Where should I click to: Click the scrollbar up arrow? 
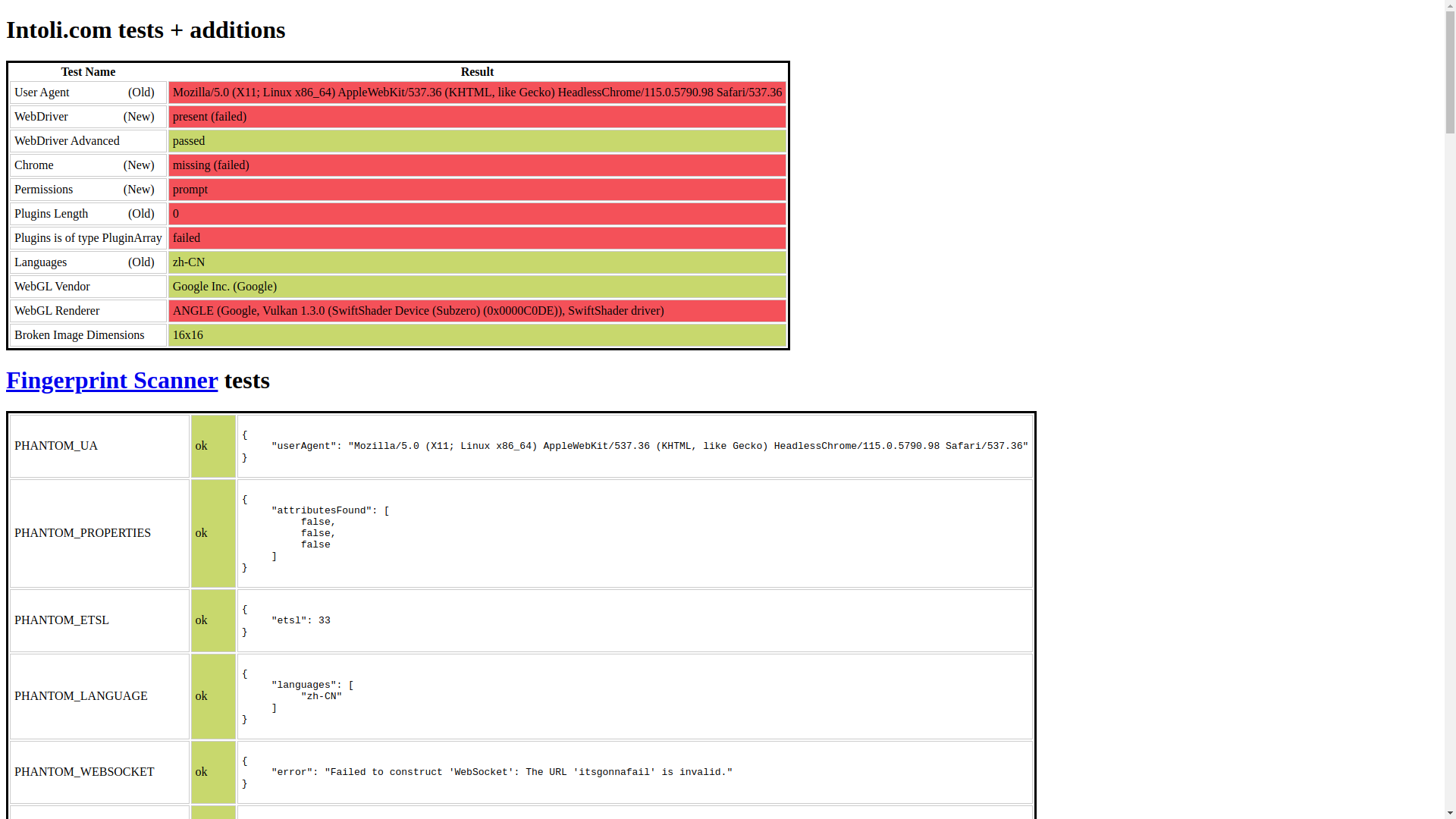click(1450, 6)
